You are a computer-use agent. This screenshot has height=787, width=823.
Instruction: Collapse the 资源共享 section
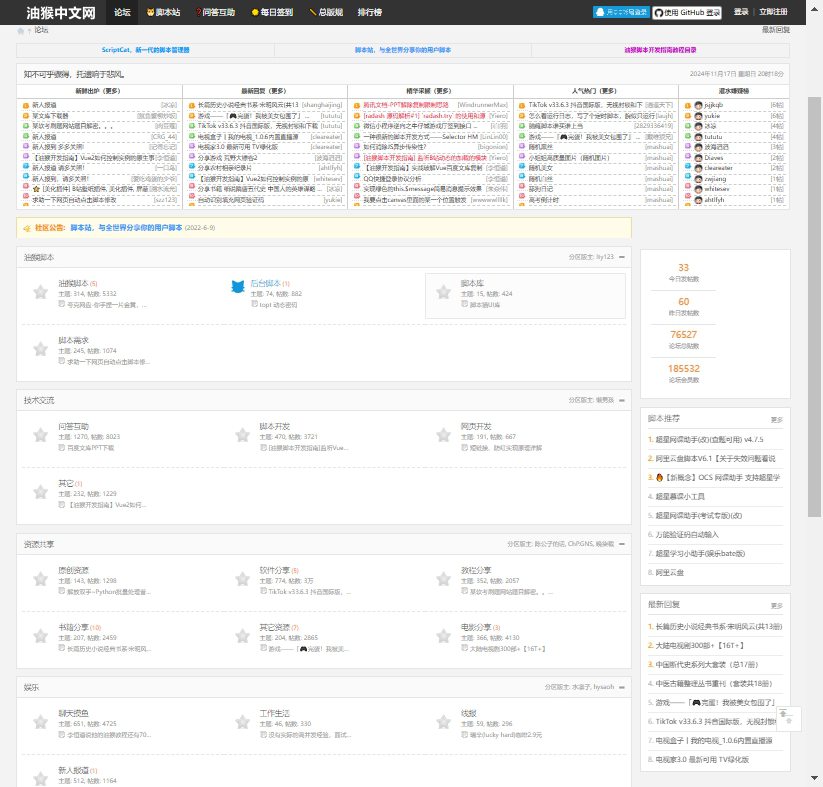621,545
